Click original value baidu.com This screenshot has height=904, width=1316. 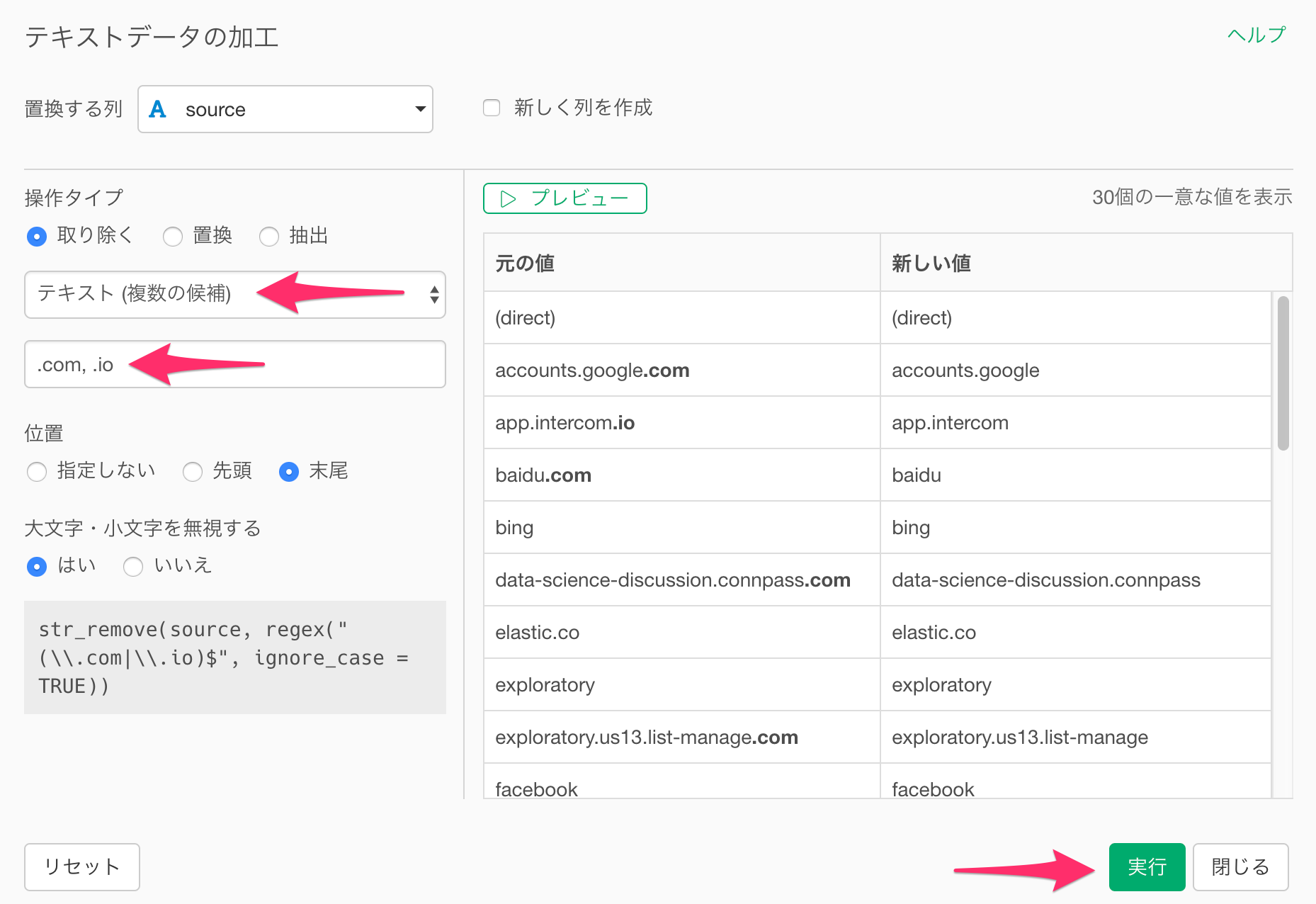543,475
